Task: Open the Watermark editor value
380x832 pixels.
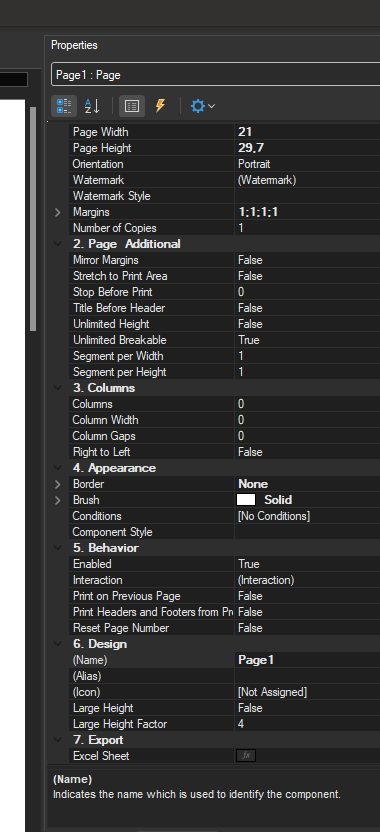Action: (307, 180)
